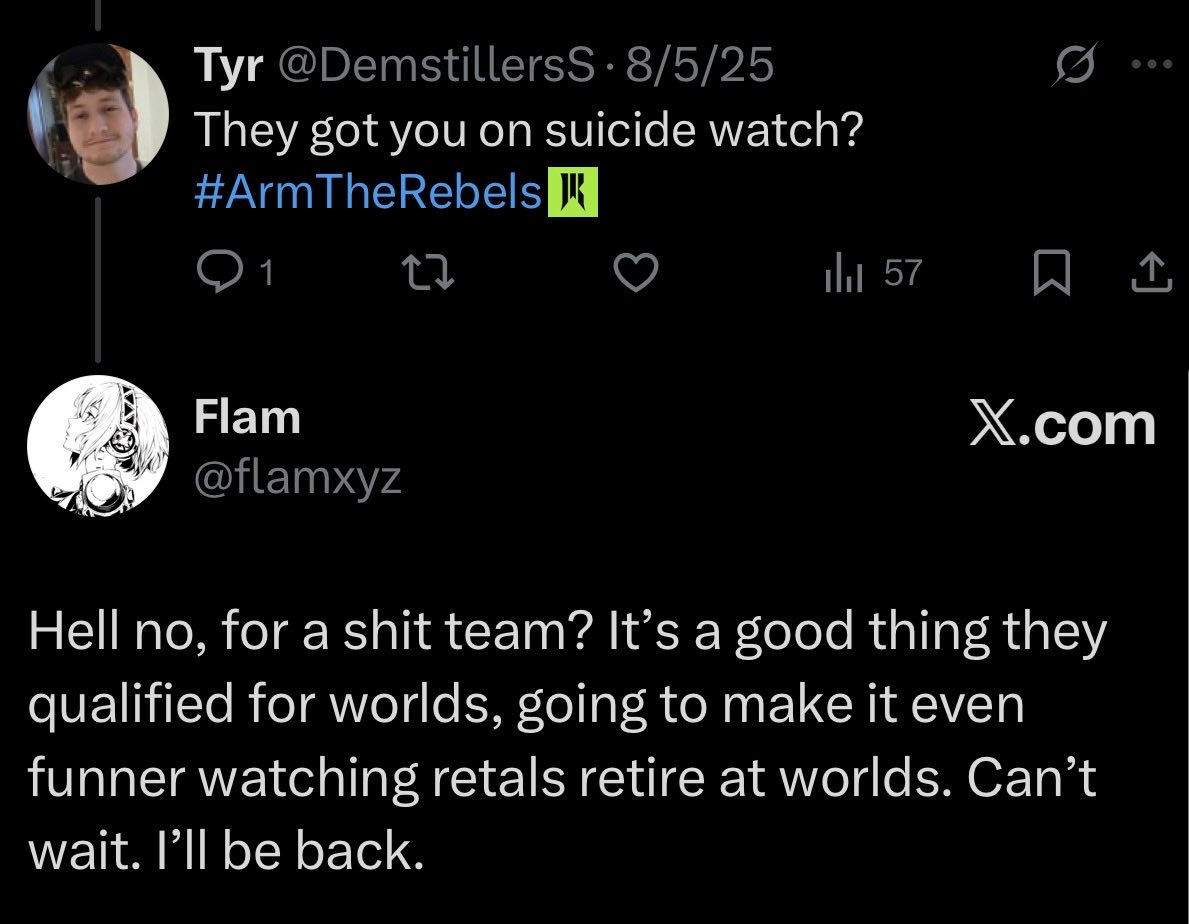
Task: Click the green emblem beside the hashtag
Action: click(573, 192)
